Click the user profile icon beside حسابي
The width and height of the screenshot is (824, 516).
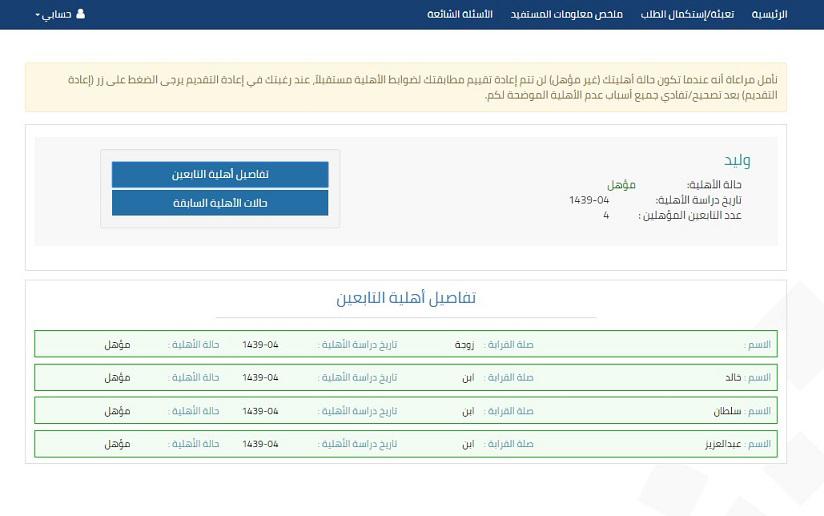81,14
